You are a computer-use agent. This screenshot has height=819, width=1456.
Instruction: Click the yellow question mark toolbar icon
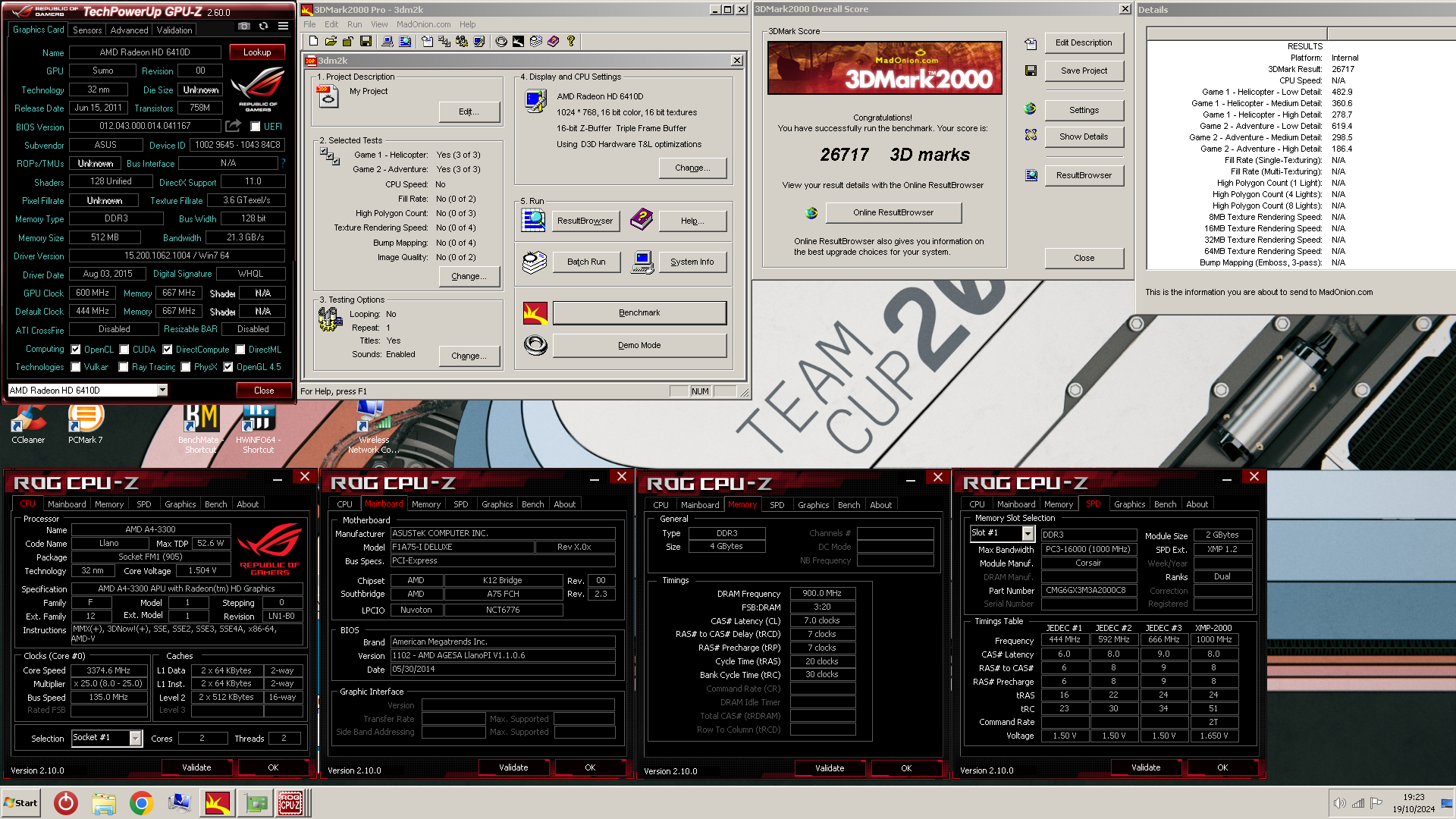point(571,41)
